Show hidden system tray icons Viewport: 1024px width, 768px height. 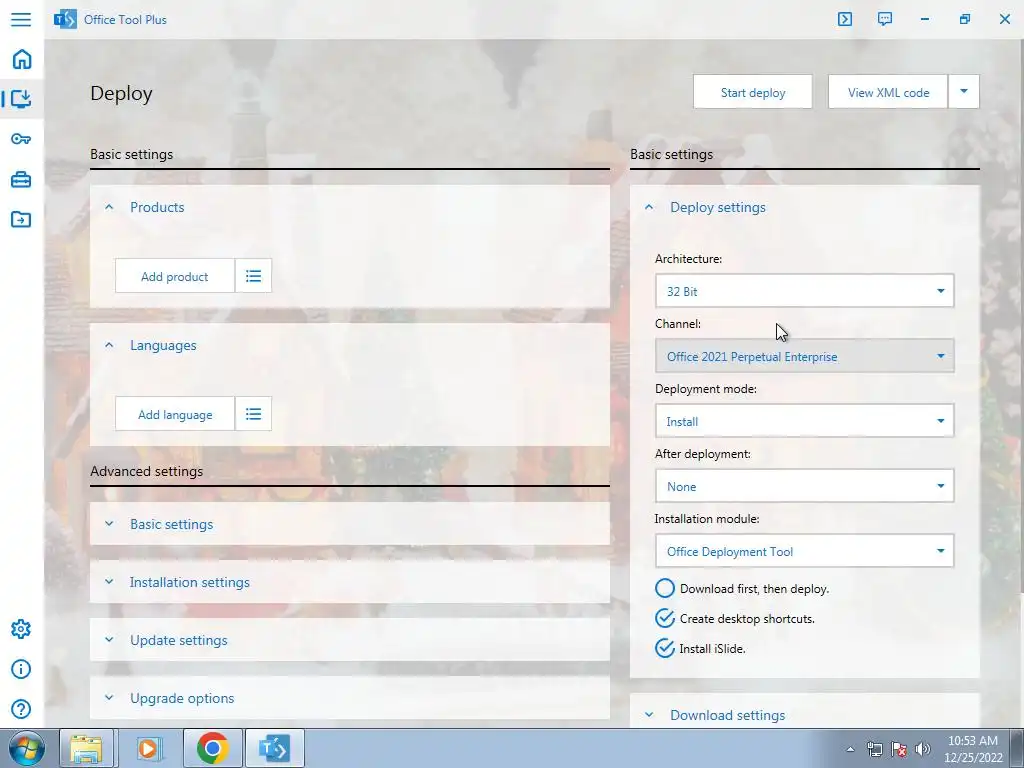(850, 749)
